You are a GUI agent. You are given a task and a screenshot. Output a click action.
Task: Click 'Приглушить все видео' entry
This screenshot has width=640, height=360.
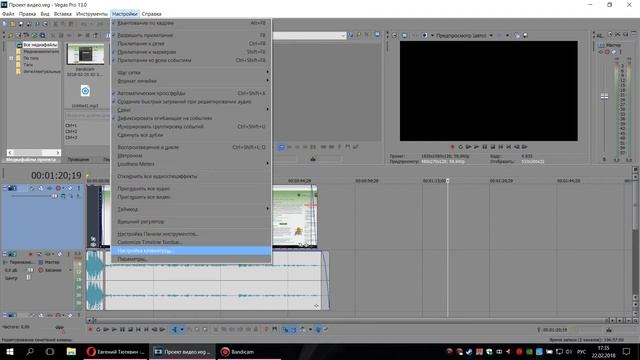(191, 197)
